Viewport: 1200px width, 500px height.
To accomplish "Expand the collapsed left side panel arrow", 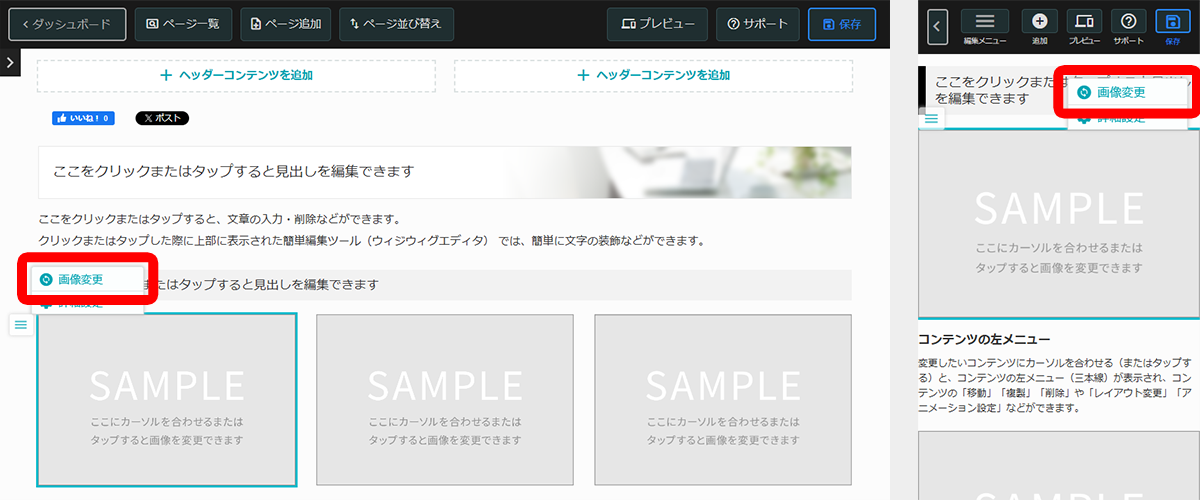I will tap(9, 62).
